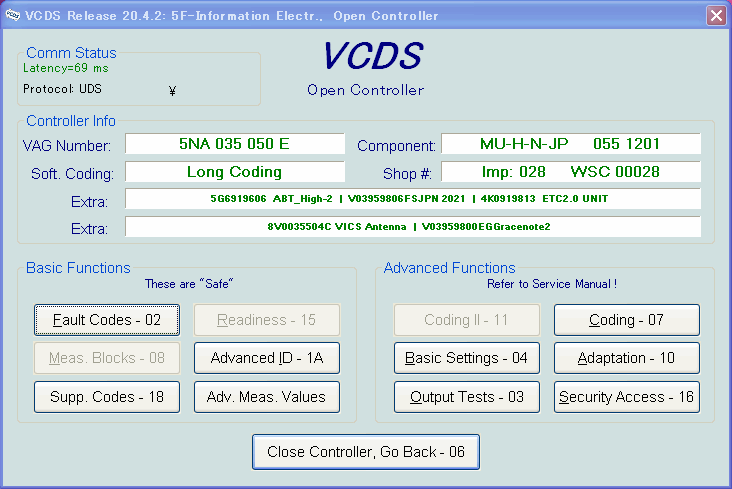Click the Advanced Functions group label
Image resolution: width=732 pixels, height=489 pixels.
pos(450,268)
